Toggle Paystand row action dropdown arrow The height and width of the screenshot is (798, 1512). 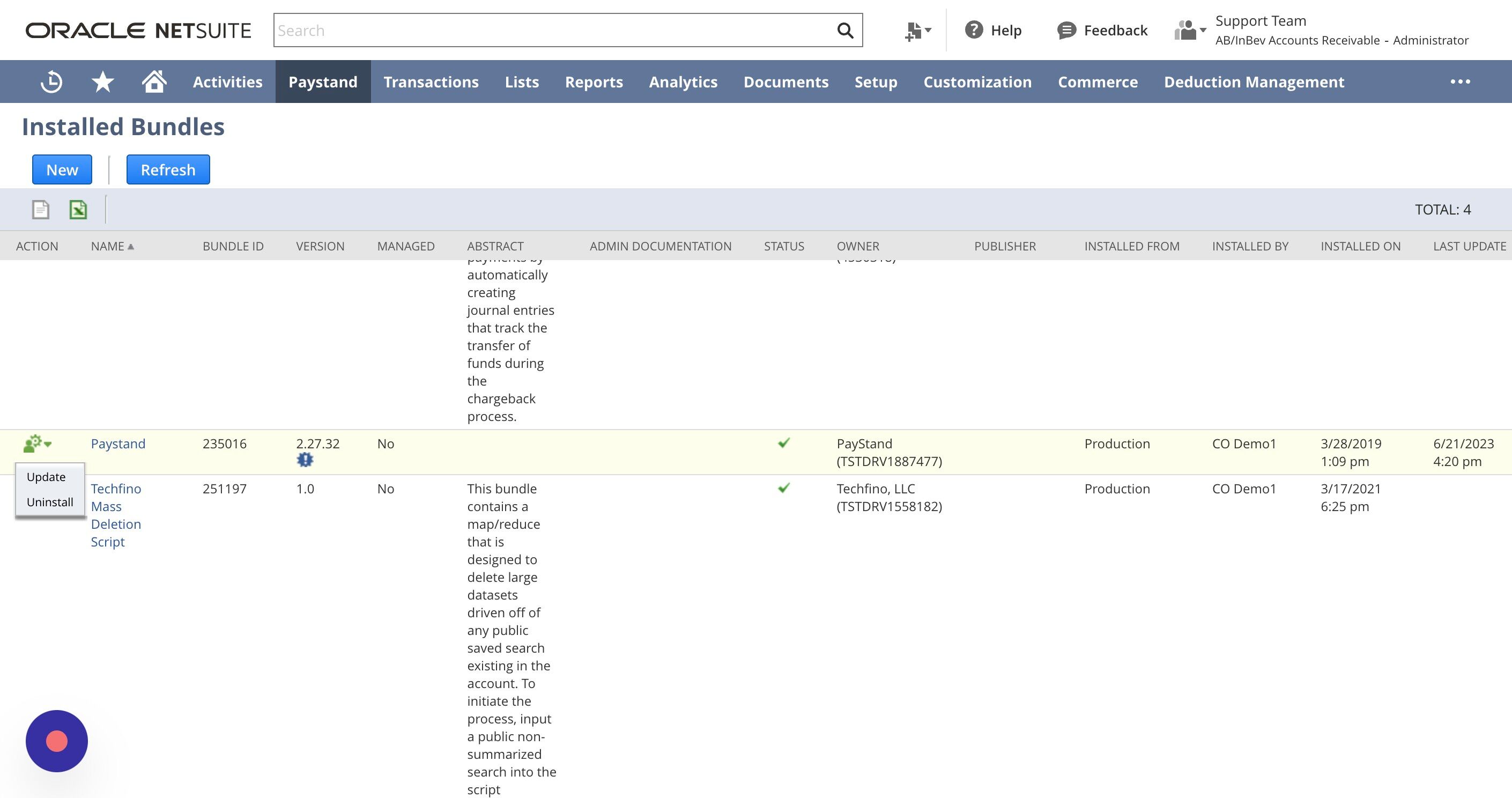48,445
